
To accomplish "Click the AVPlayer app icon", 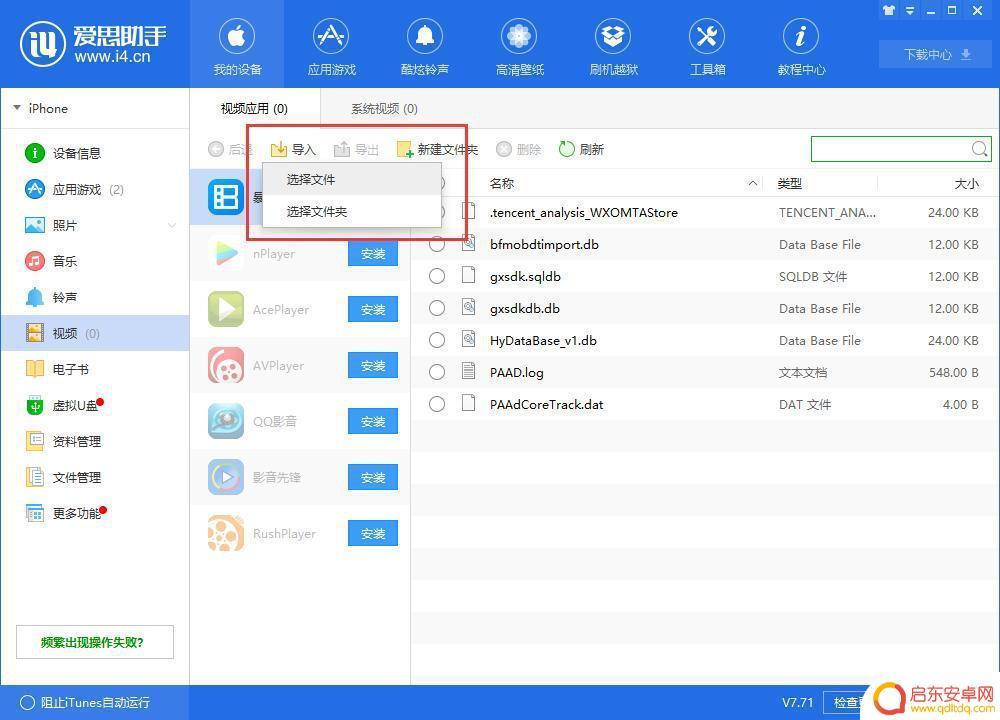I will [x=226, y=365].
